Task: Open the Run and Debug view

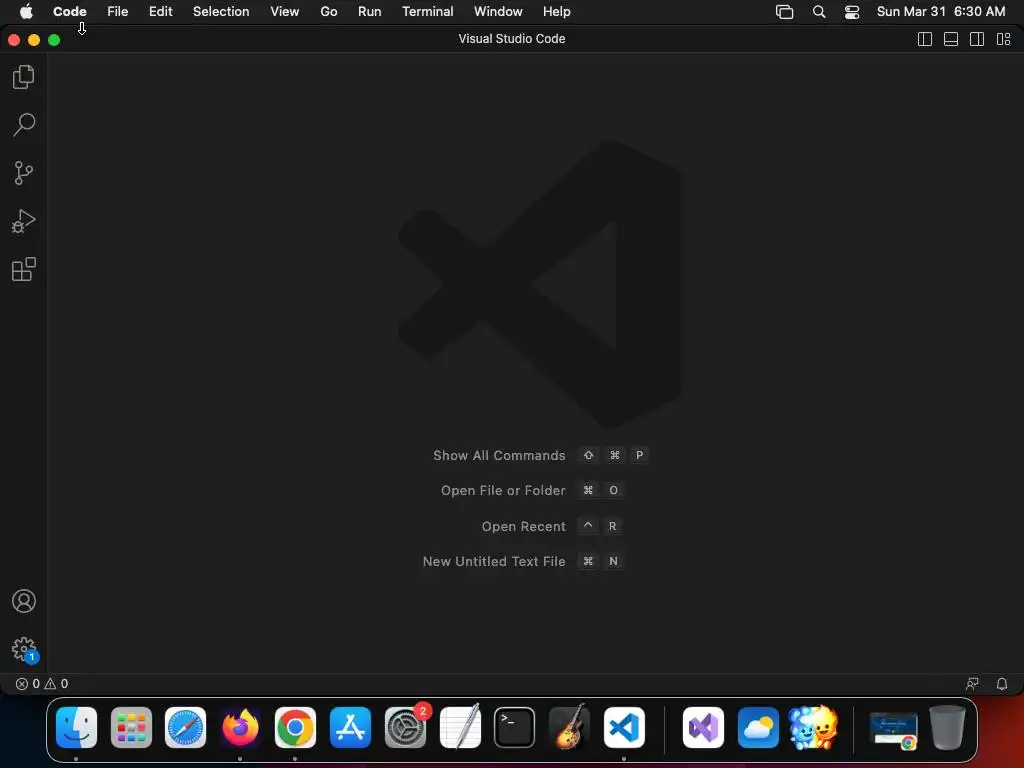Action: [24, 221]
